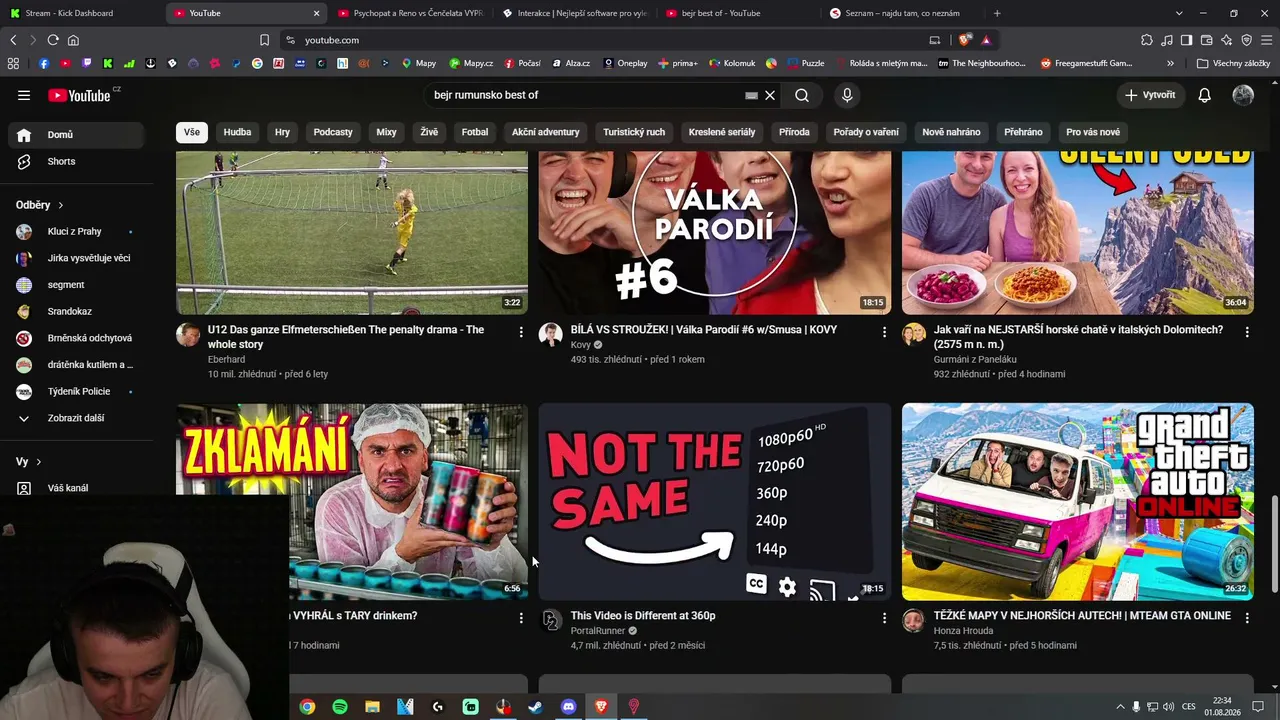The image size is (1280, 720).
Task: Open options for GTA Online video
Action: coord(1247,618)
